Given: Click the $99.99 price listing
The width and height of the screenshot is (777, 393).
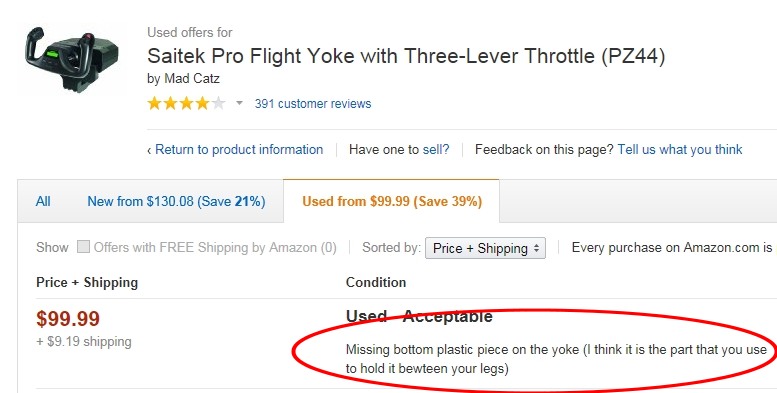Looking at the screenshot, I should [x=68, y=319].
